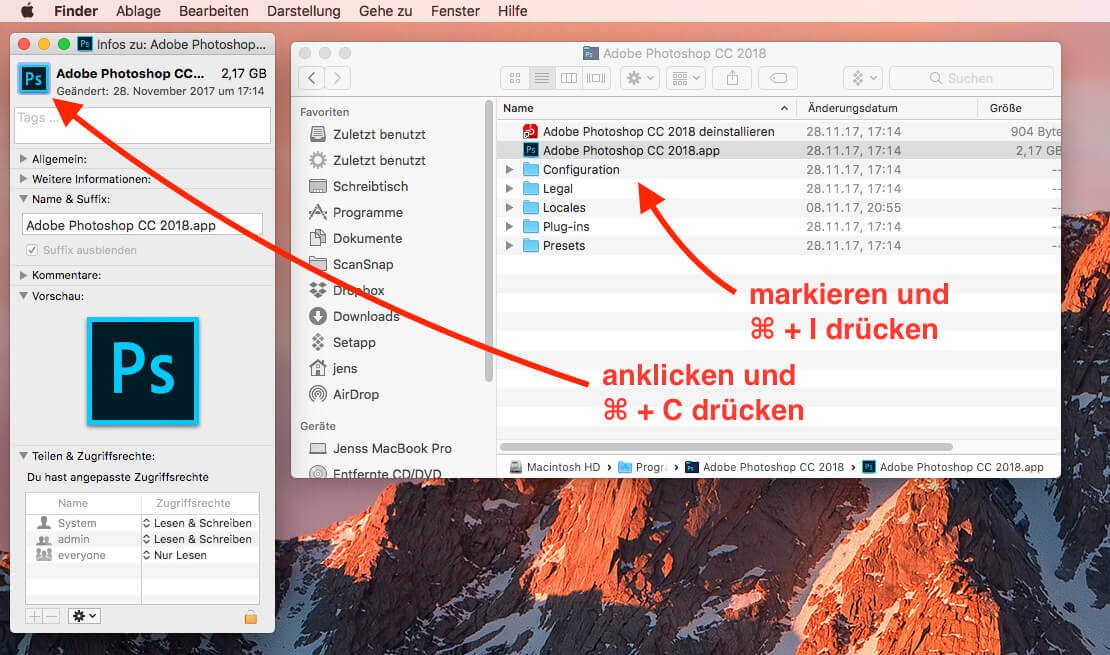This screenshot has width=1110, height=655.
Task: Open the Gehe zu menu
Action: pyautogui.click(x=386, y=11)
